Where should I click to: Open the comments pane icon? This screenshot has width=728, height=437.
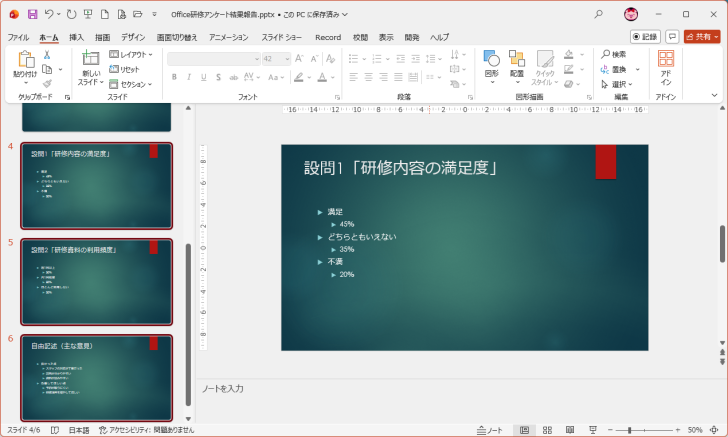point(672,36)
